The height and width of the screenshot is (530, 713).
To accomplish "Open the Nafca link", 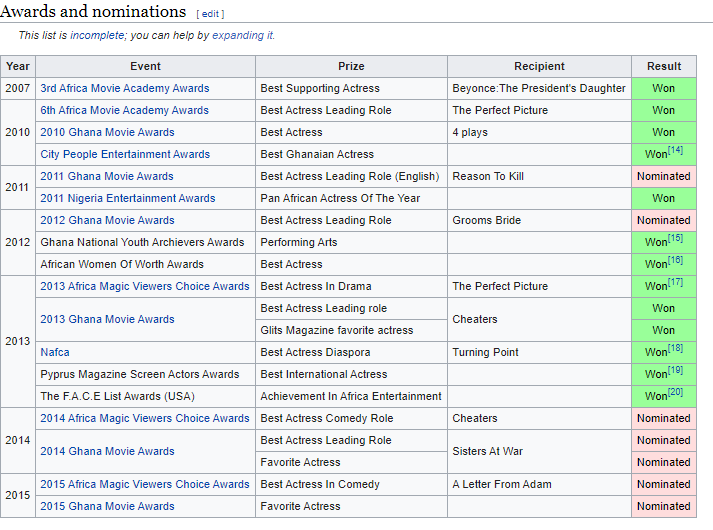I will (55, 352).
